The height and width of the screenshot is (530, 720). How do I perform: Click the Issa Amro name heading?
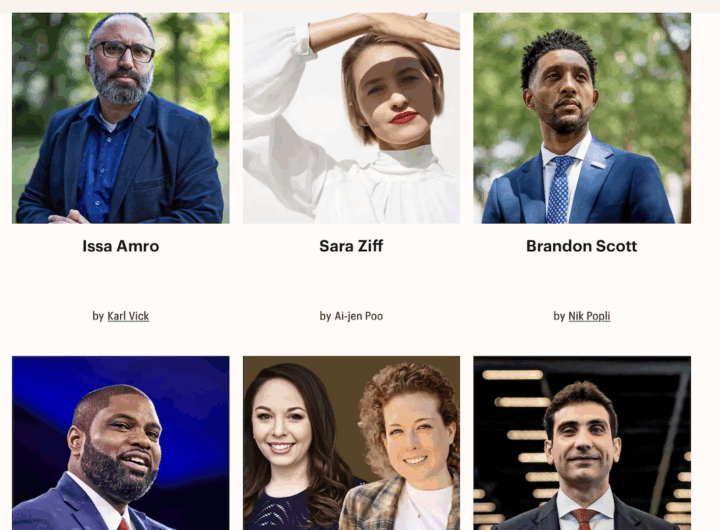tap(121, 246)
